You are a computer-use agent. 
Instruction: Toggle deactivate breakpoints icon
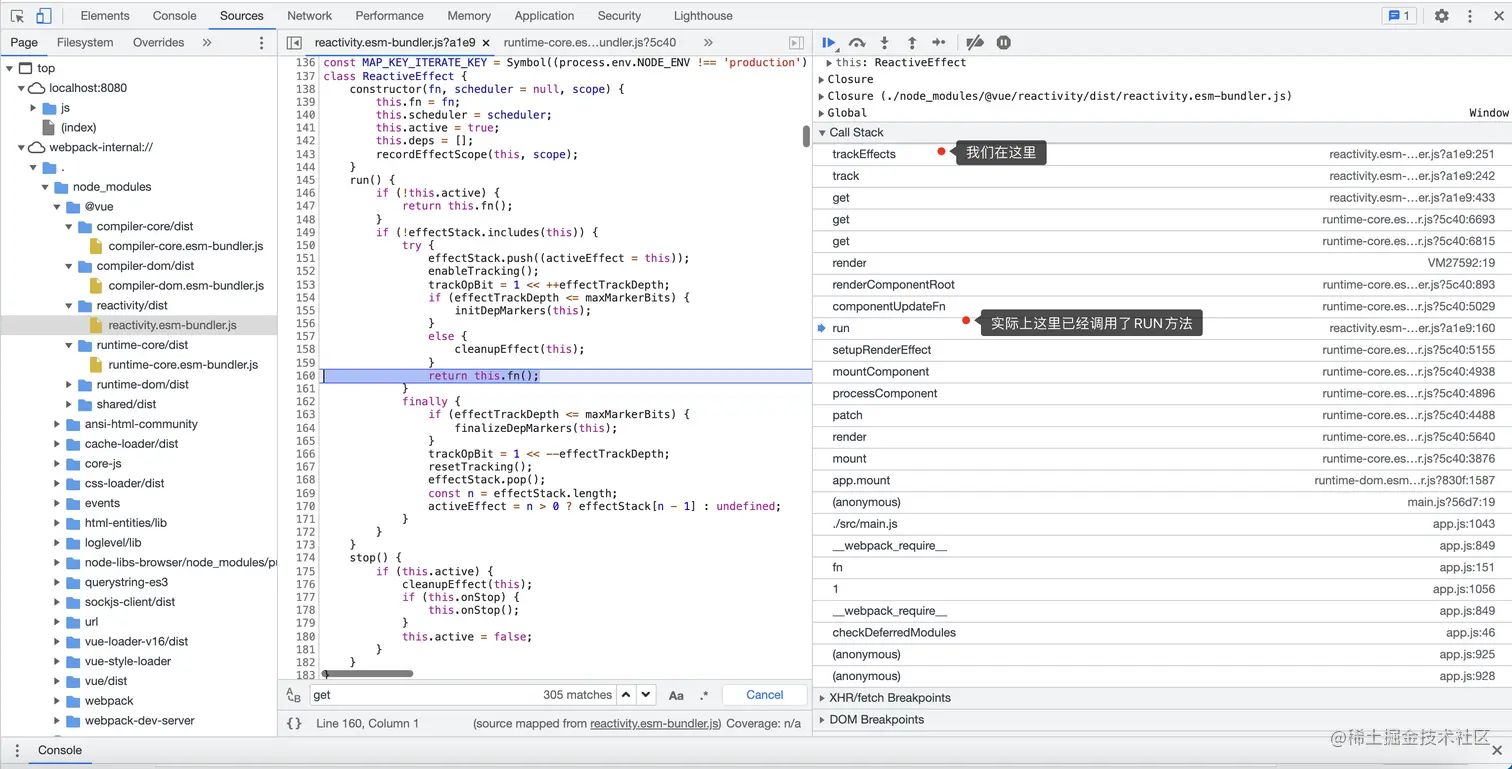coord(975,43)
